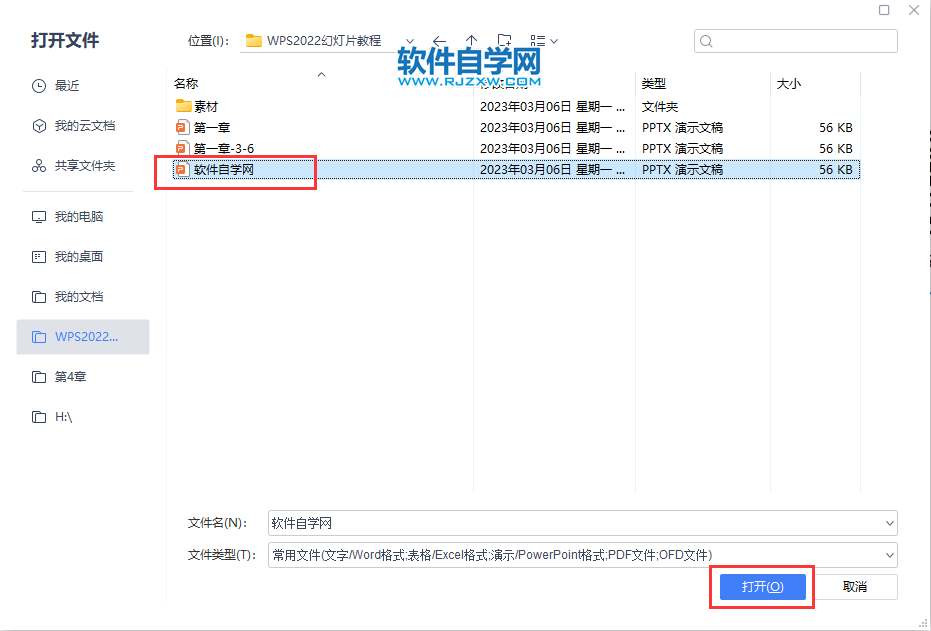Viewport: 931px width, 631px height.
Task: Go up to the parent folder
Action: [x=471, y=40]
